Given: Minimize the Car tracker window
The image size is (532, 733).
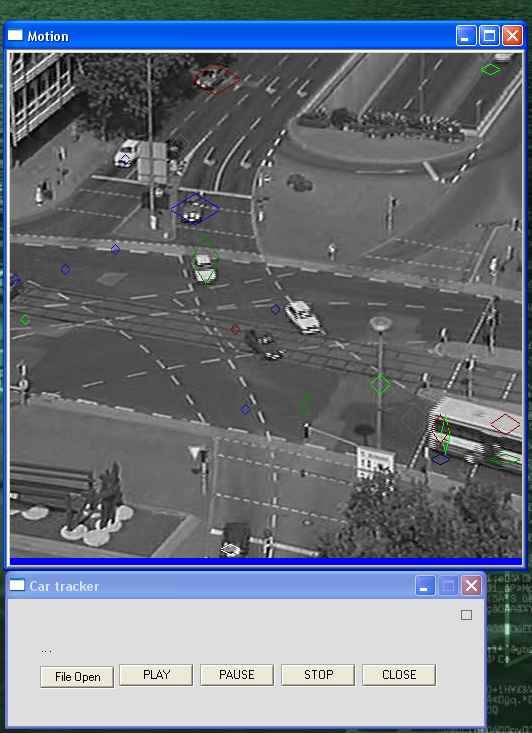Looking at the screenshot, I should pyautogui.click(x=425, y=585).
